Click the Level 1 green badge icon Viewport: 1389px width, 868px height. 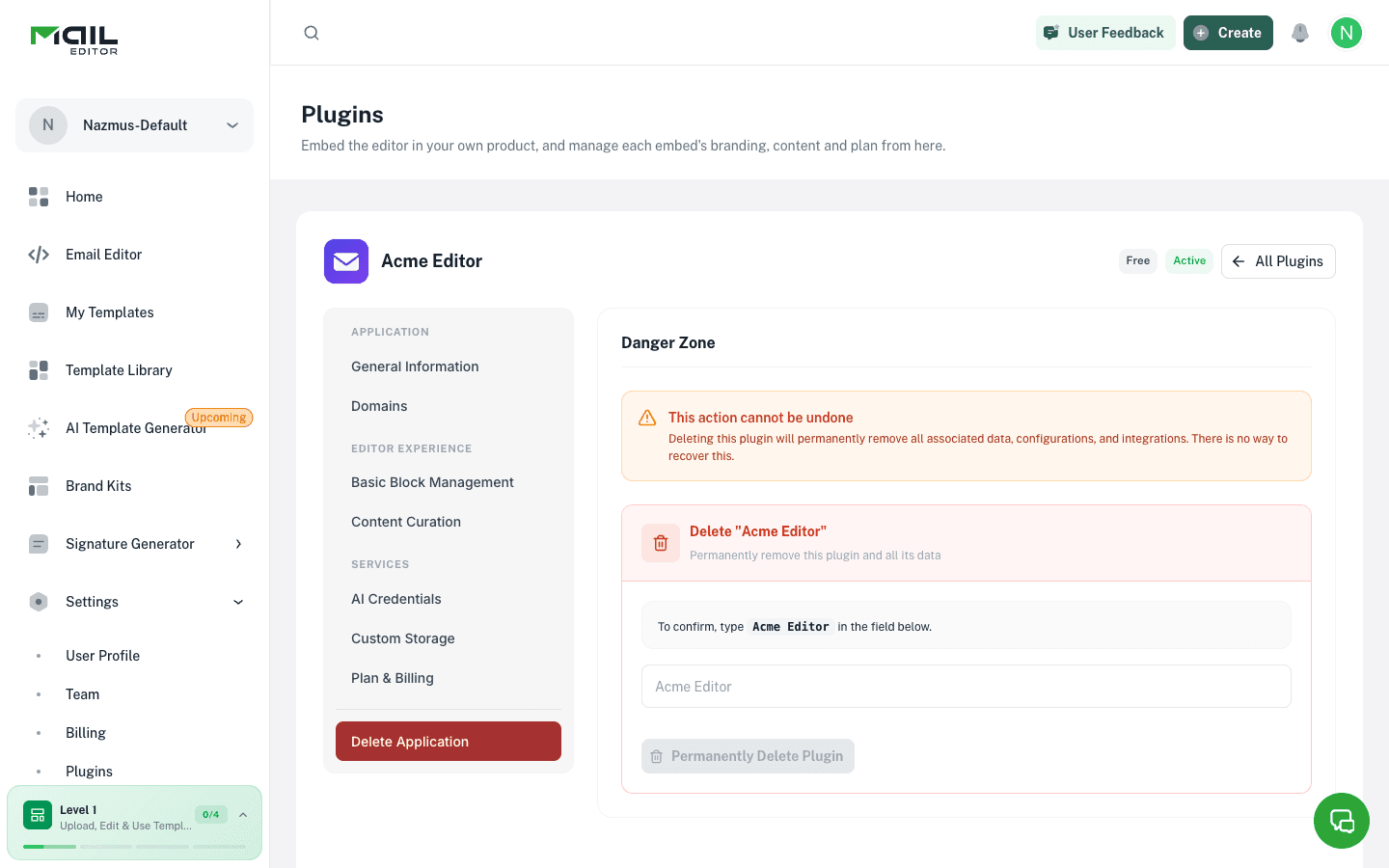click(38, 815)
